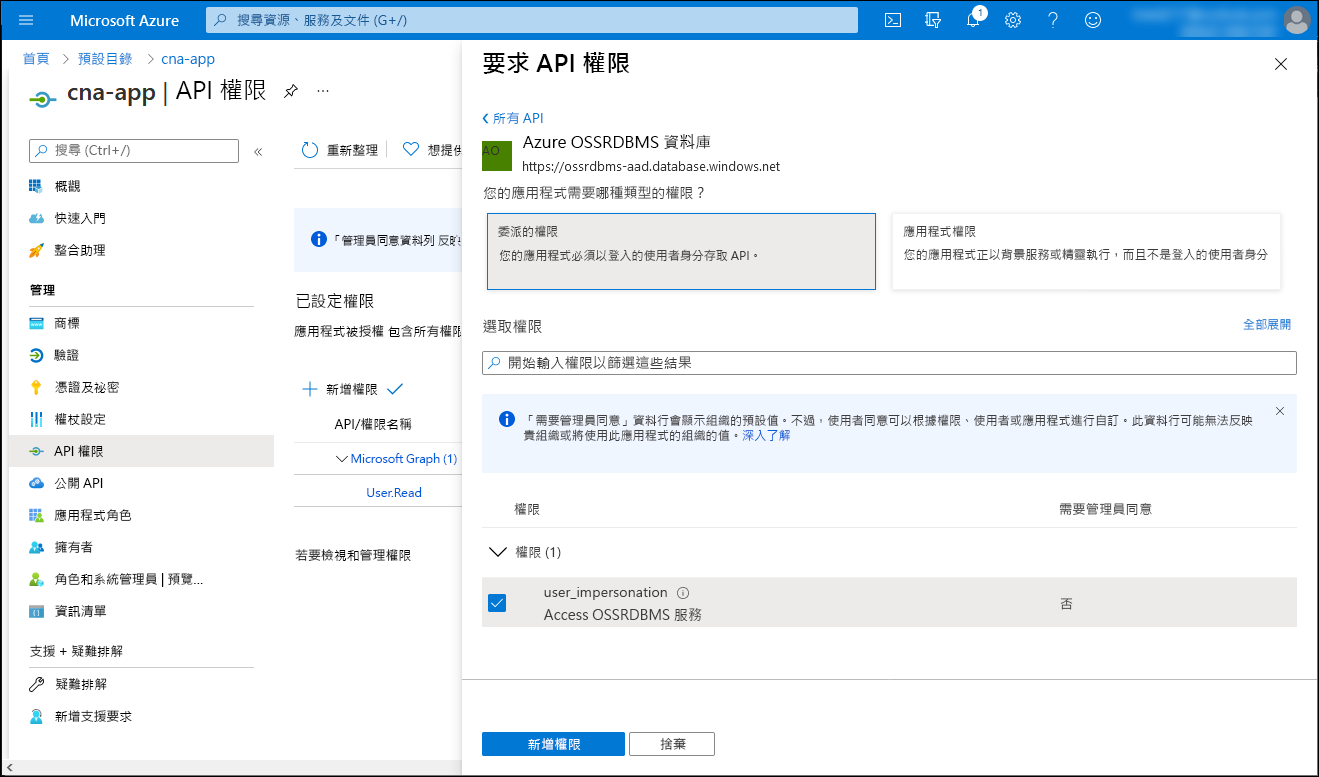Uncheck the user_impersonation permission checkbox

pyautogui.click(x=497, y=603)
